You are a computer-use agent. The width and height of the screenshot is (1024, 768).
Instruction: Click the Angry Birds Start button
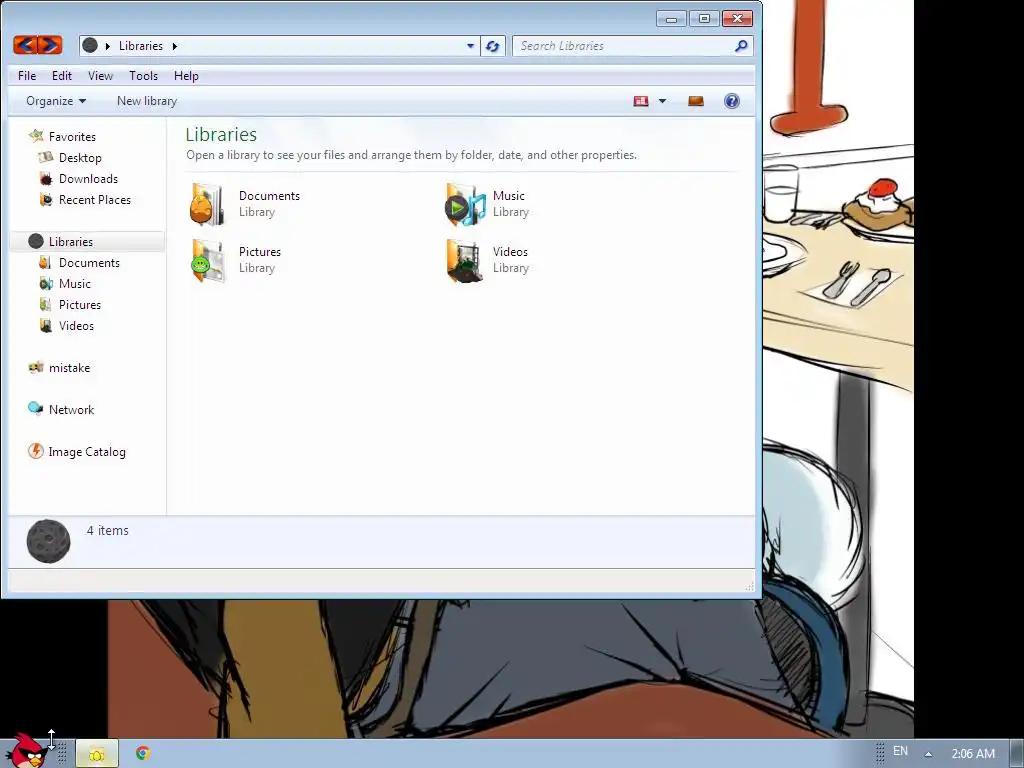26,750
